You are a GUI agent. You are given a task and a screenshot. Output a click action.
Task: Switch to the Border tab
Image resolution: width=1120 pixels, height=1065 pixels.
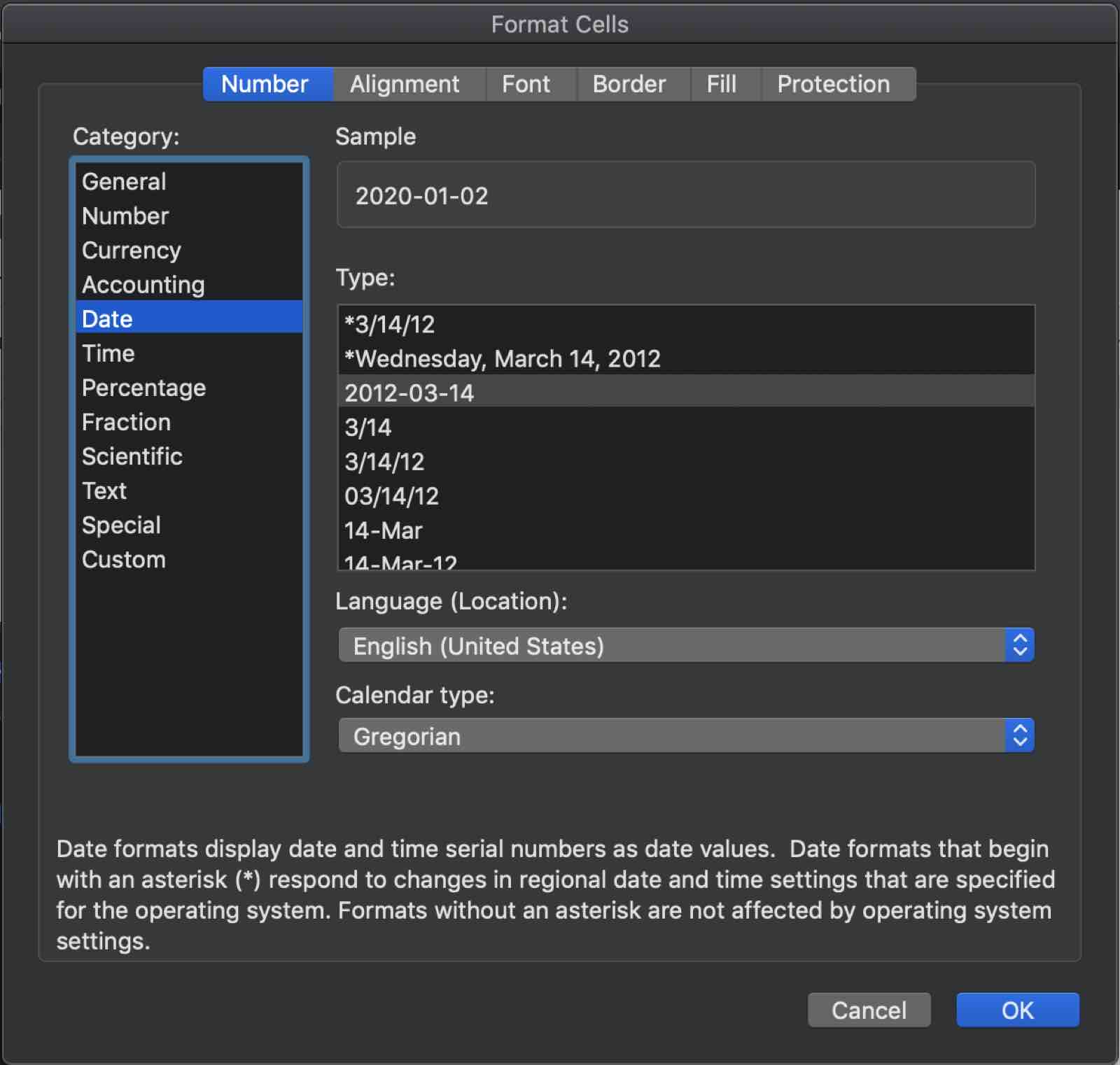point(629,84)
